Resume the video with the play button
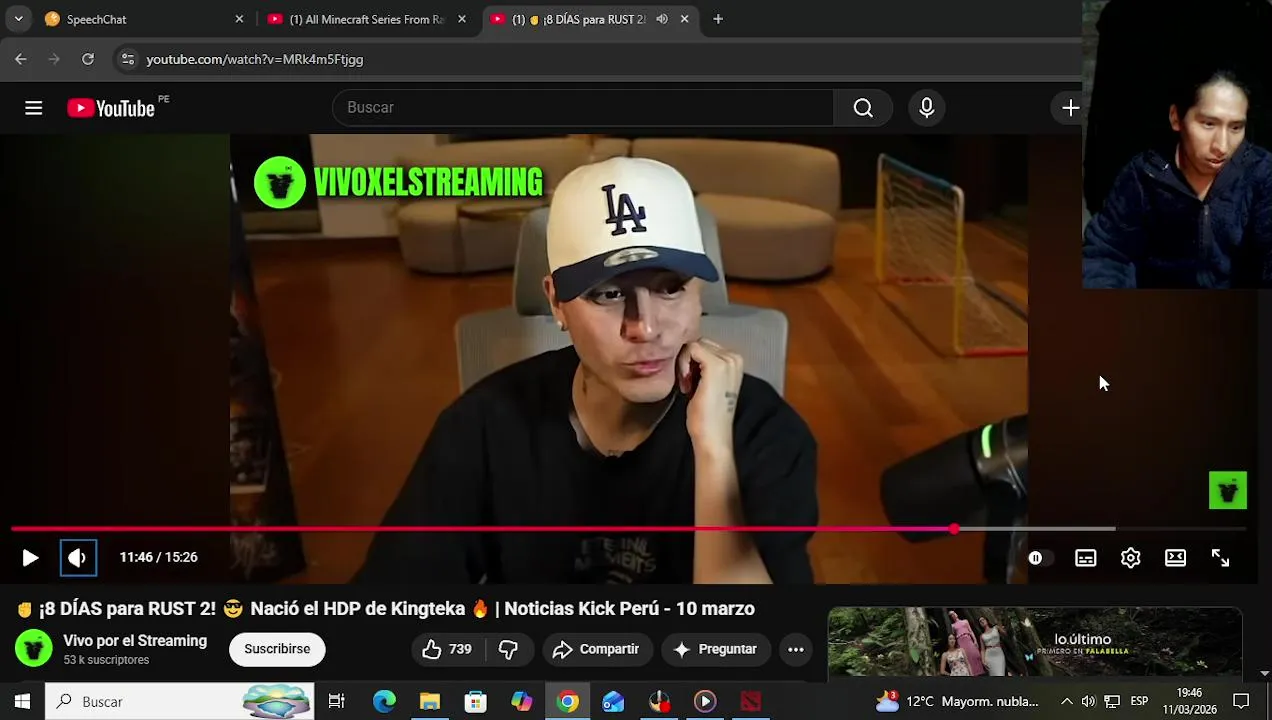Screen dimensions: 1272x720 point(30,558)
